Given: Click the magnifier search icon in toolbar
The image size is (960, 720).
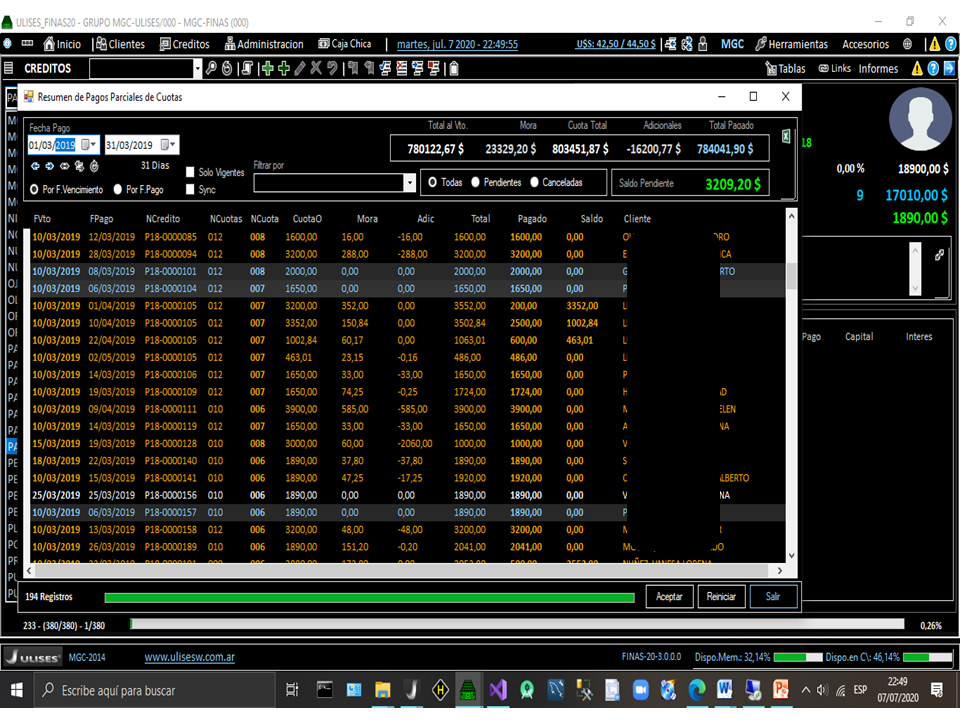Looking at the screenshot, I should (x=211, y=69).
